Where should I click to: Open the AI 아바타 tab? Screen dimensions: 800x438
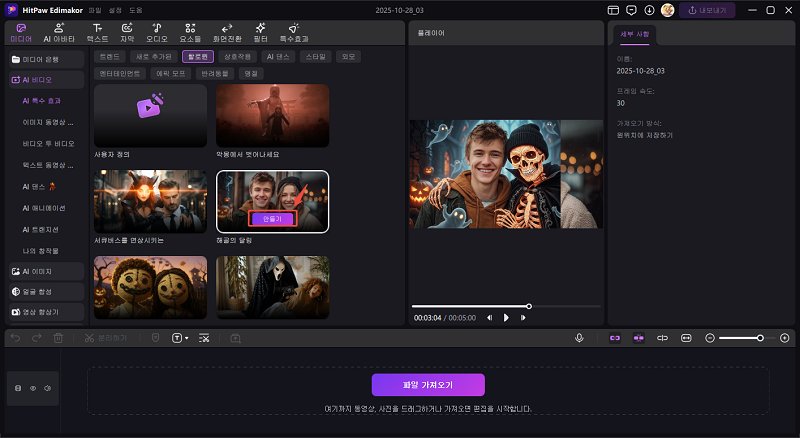tap(61, 32)
